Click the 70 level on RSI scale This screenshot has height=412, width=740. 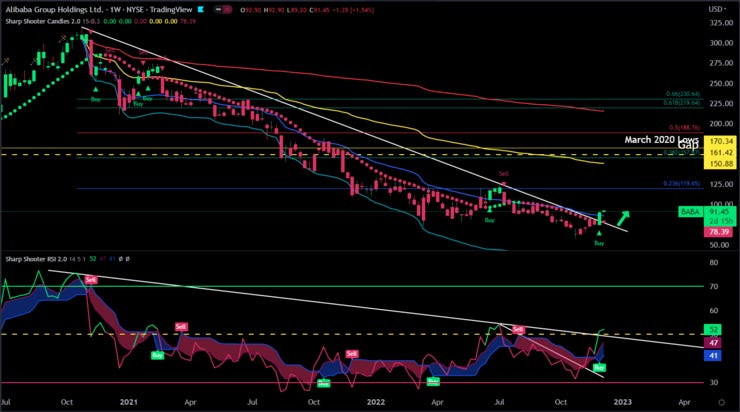coord(714,286)
